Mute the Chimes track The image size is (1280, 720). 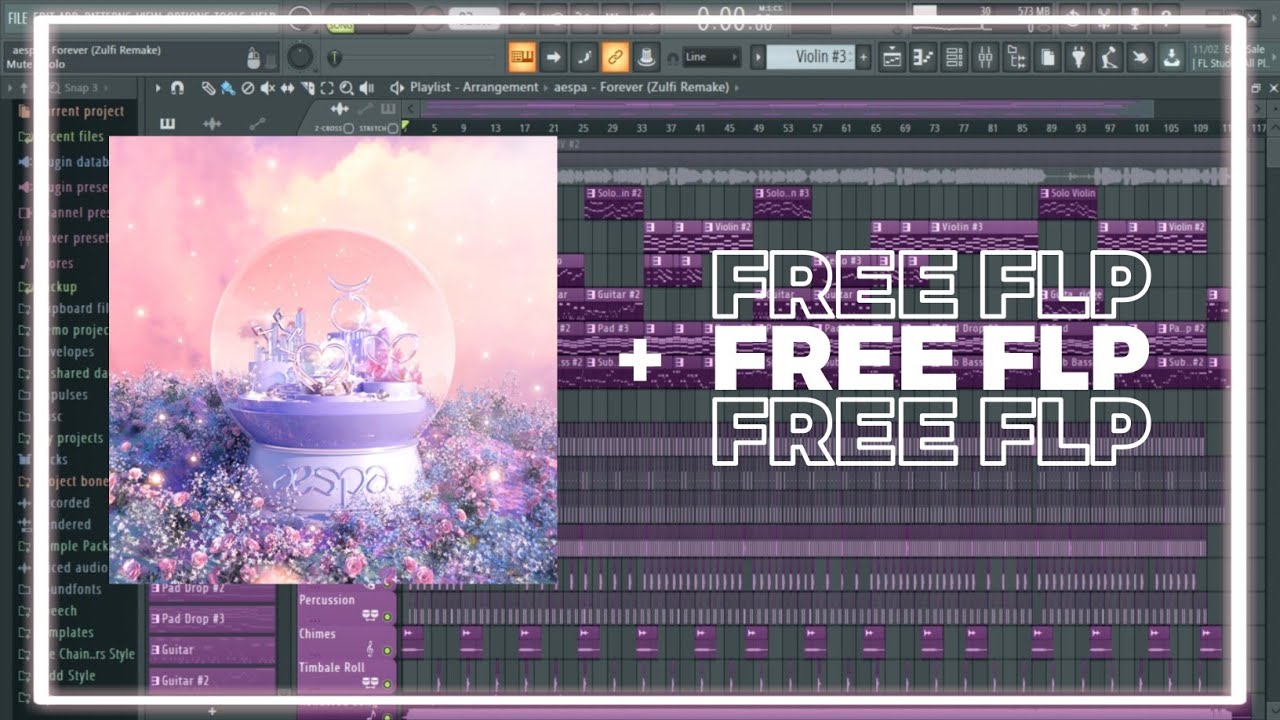(388, 651)
